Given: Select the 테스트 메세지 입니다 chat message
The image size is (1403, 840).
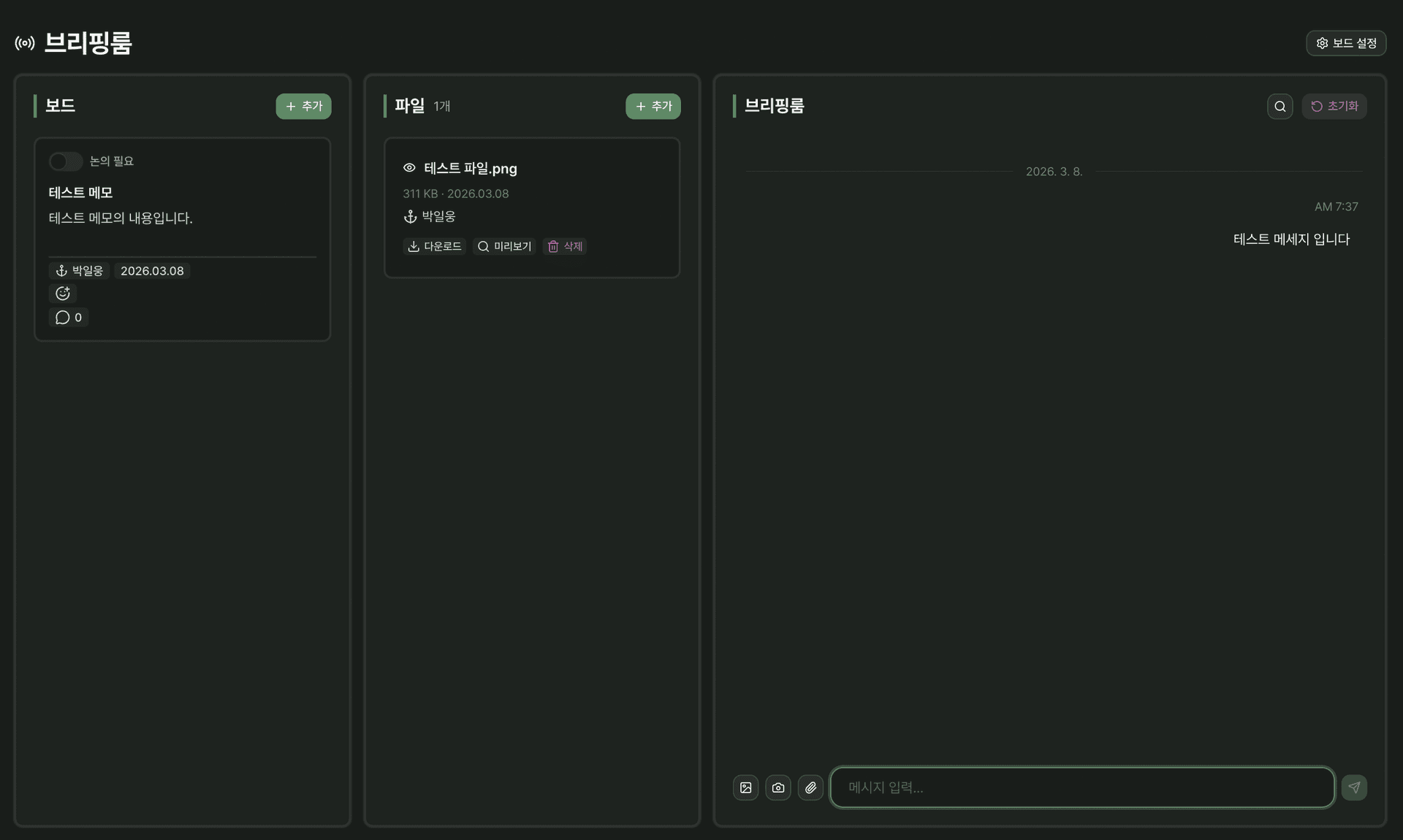Looking at the screenshot, I should (1290, 239).
